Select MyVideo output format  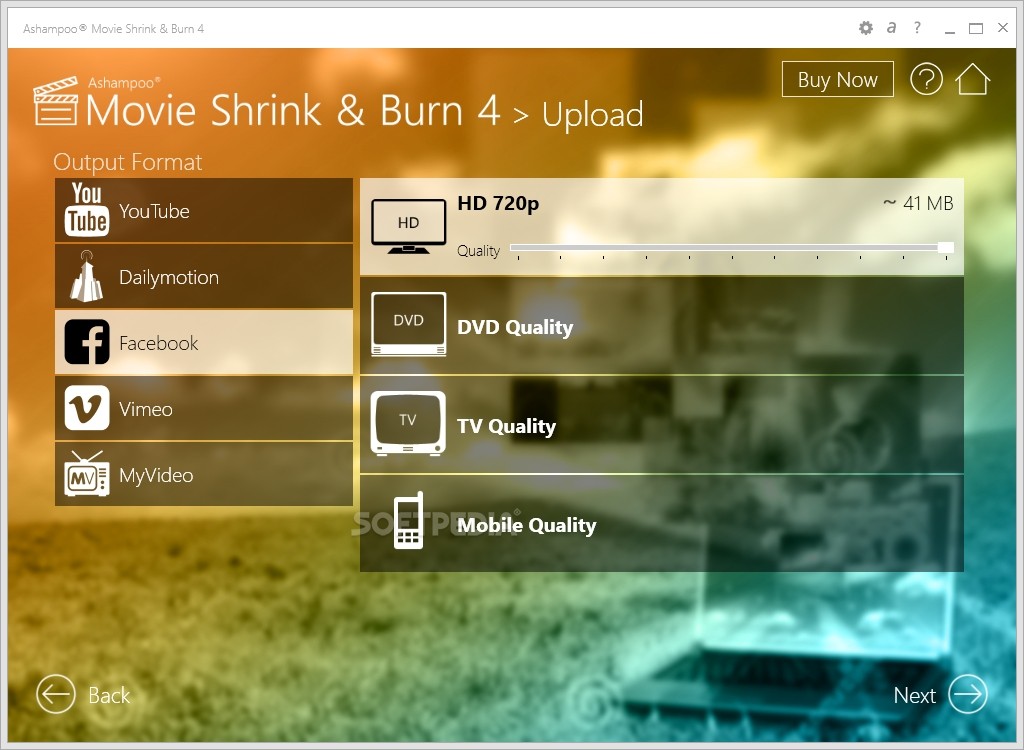[x=204, y=474]
